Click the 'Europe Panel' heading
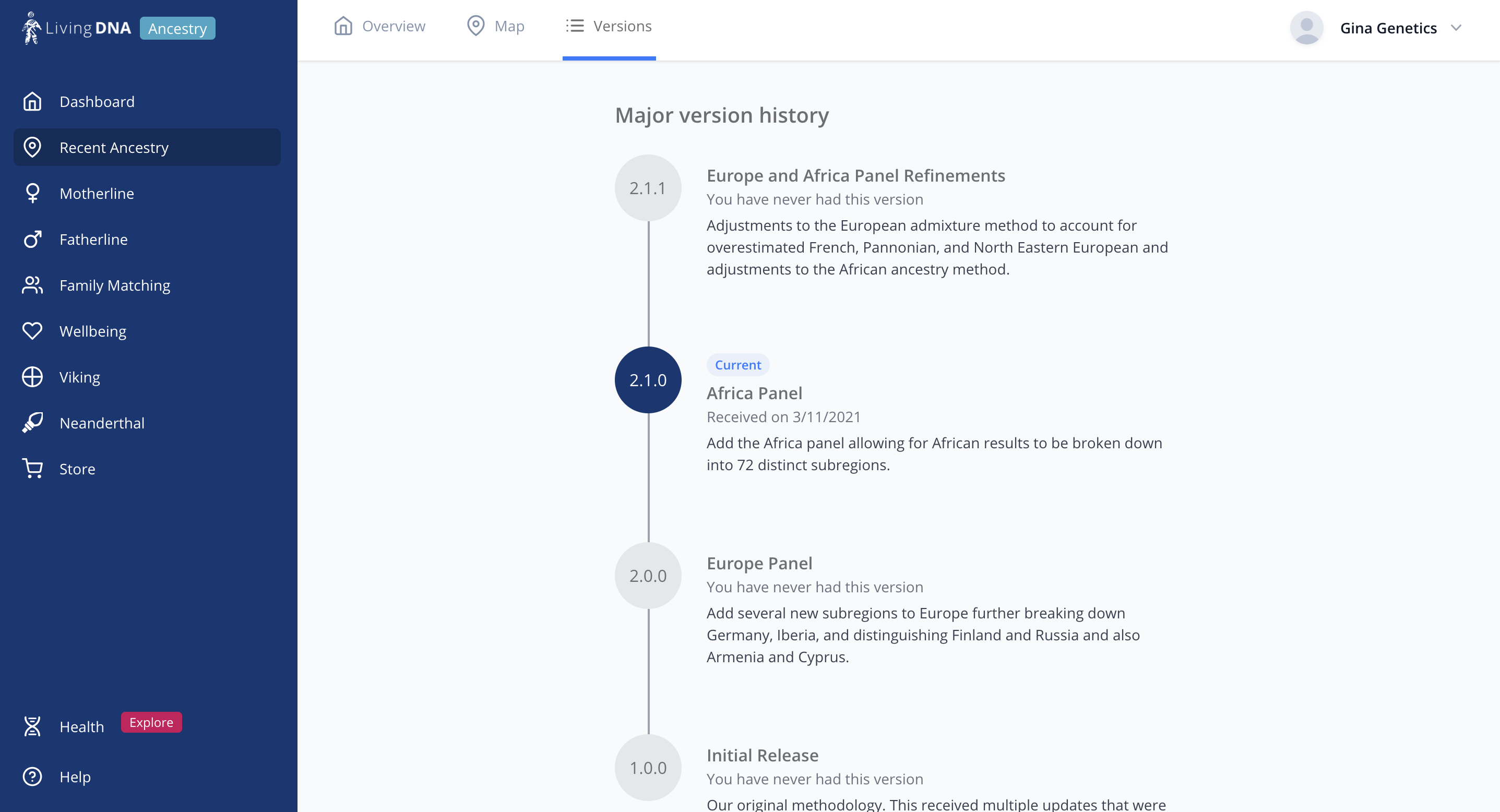 pos(759,563)
